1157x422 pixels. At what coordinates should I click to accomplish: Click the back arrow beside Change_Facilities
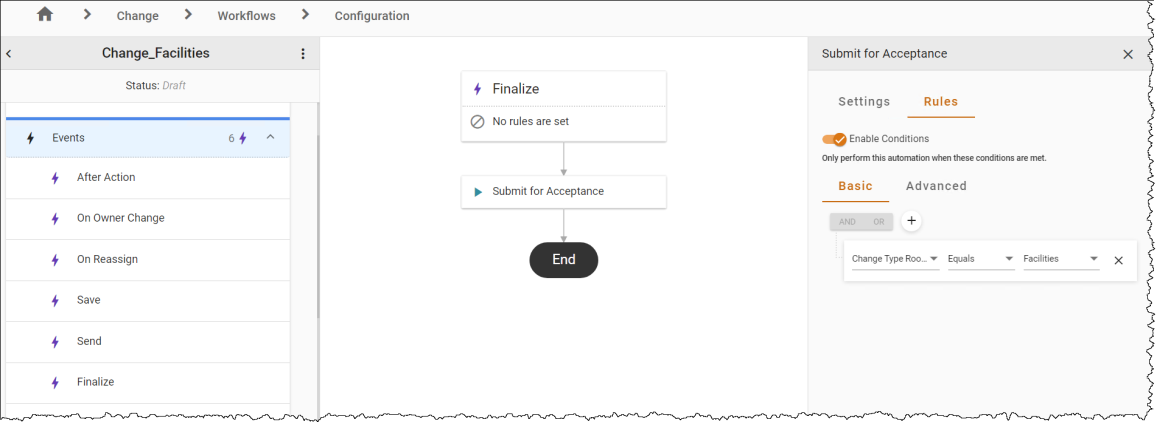(x=8, y=54)
